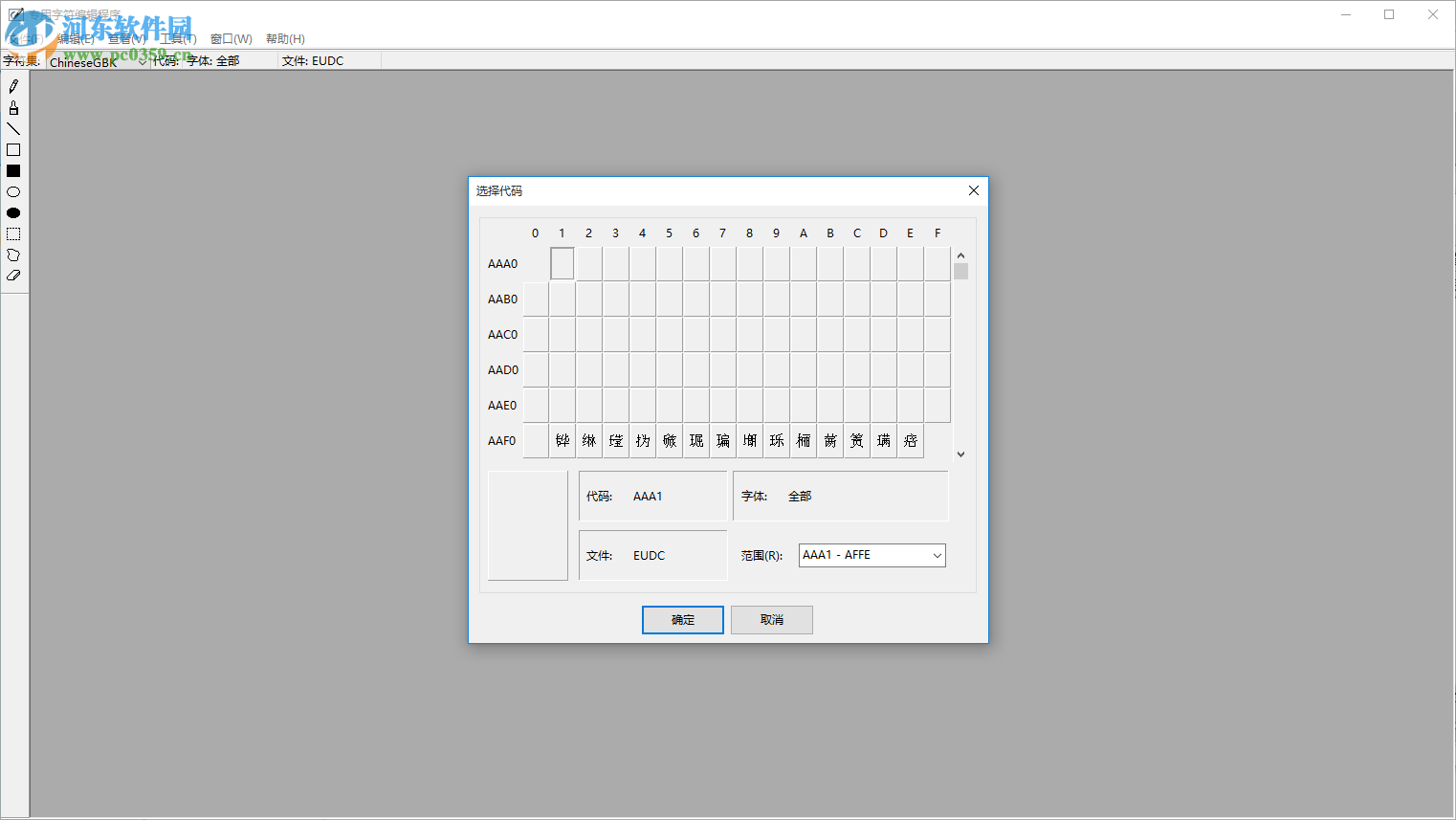Select the character cell at code AAF2
The width and height of the screenshot is (1456, 820).
click(589, 440)
